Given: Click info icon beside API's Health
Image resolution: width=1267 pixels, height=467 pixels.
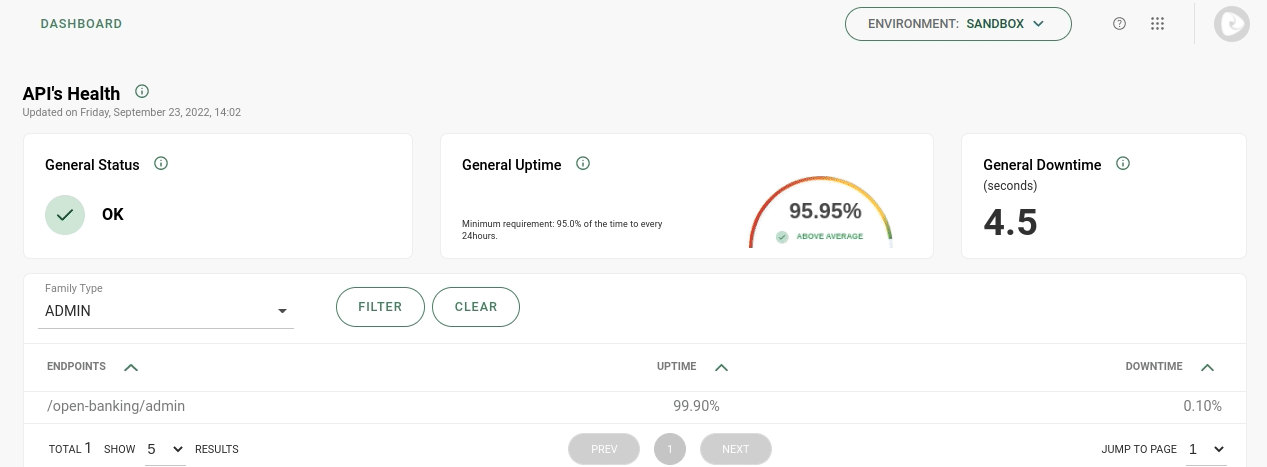Looking at the screenshot, I should 142,92.
